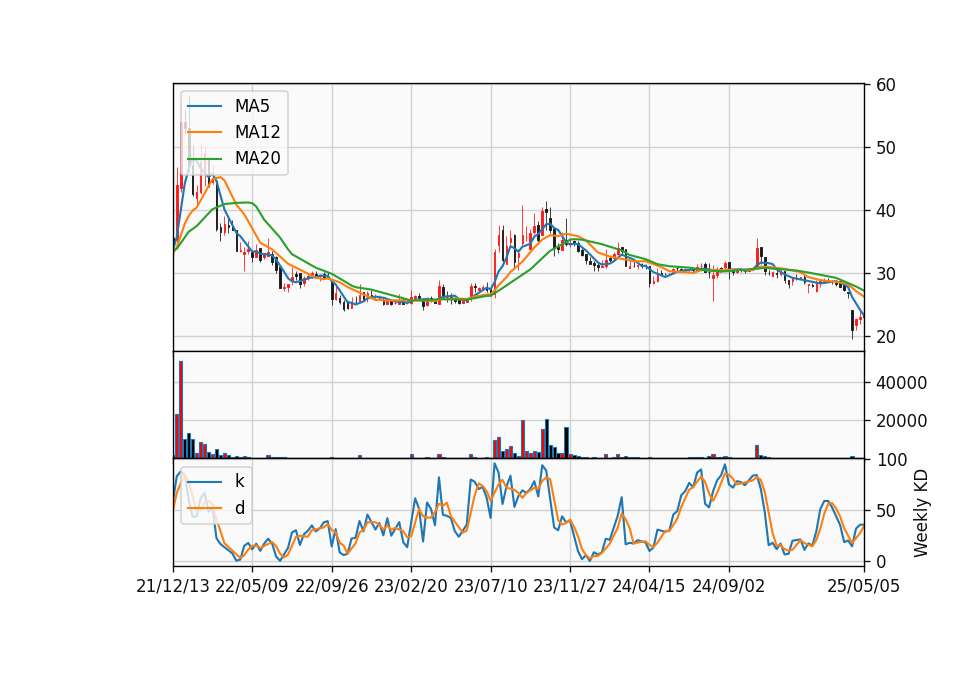Click the 60 price axis label
Image resolution: width=960 pixels, height=690 pixels.
pos(885,84)
